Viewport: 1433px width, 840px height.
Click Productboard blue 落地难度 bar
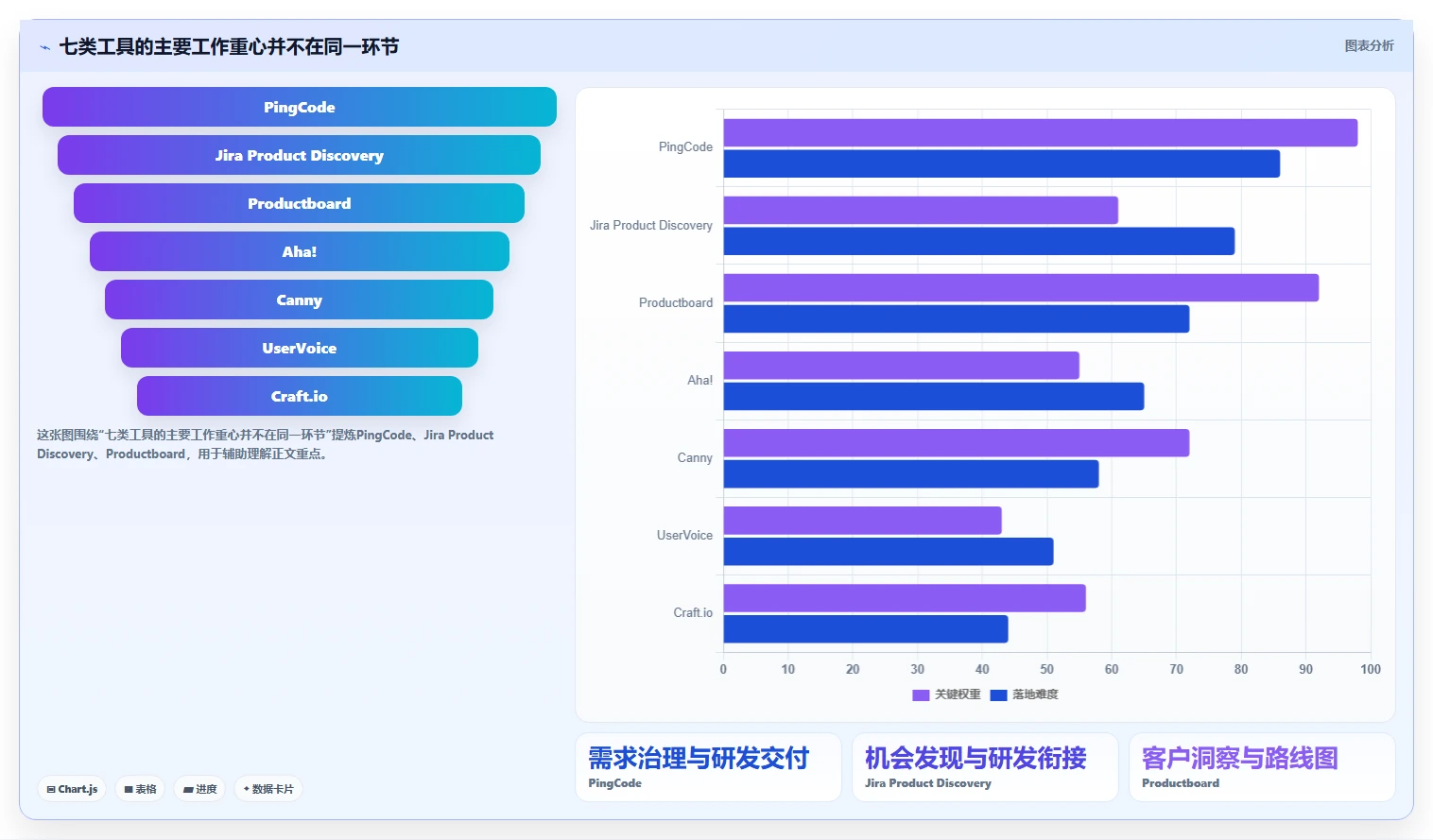point(957,318)
